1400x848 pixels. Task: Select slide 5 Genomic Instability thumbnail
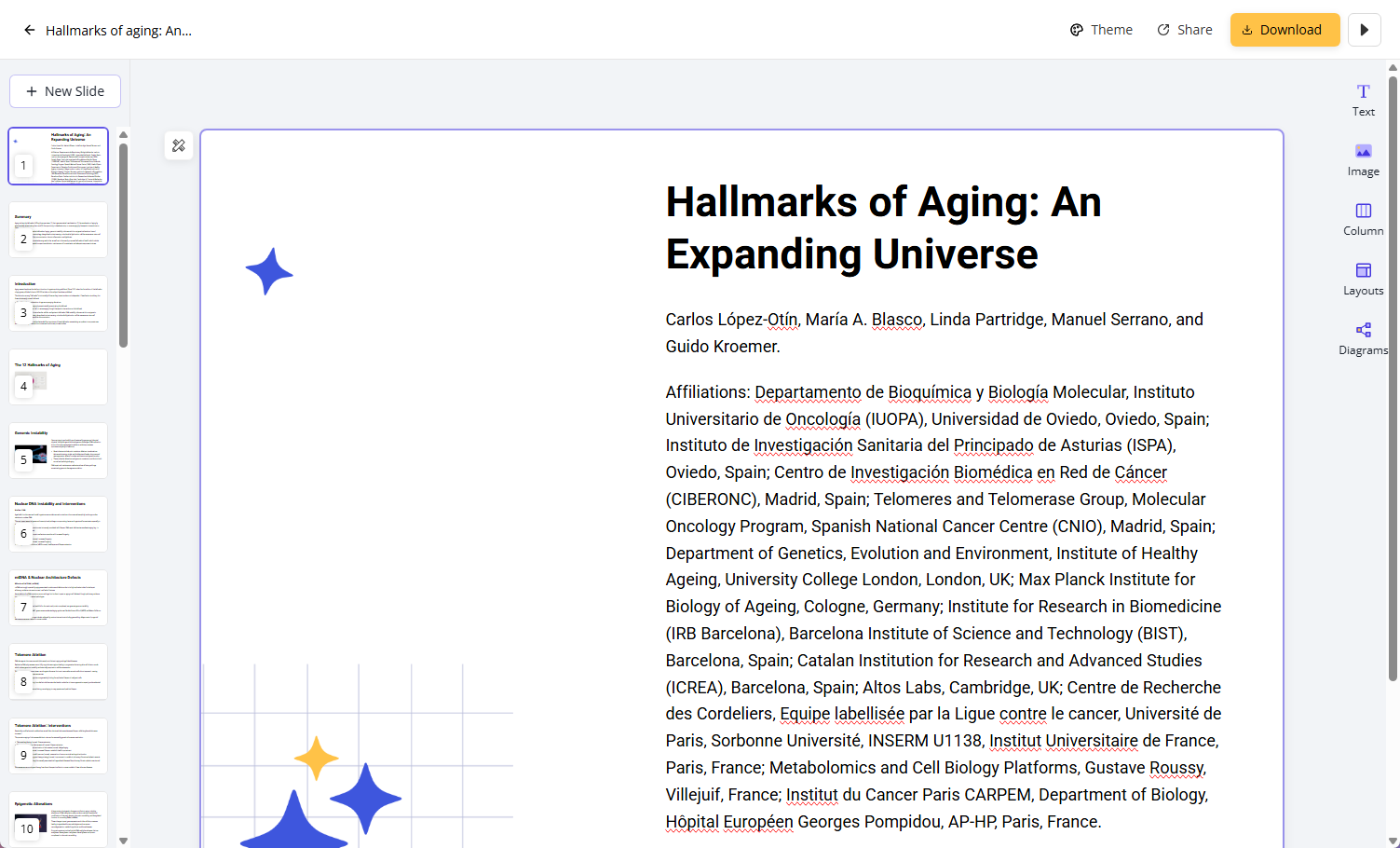click(59, 450)
